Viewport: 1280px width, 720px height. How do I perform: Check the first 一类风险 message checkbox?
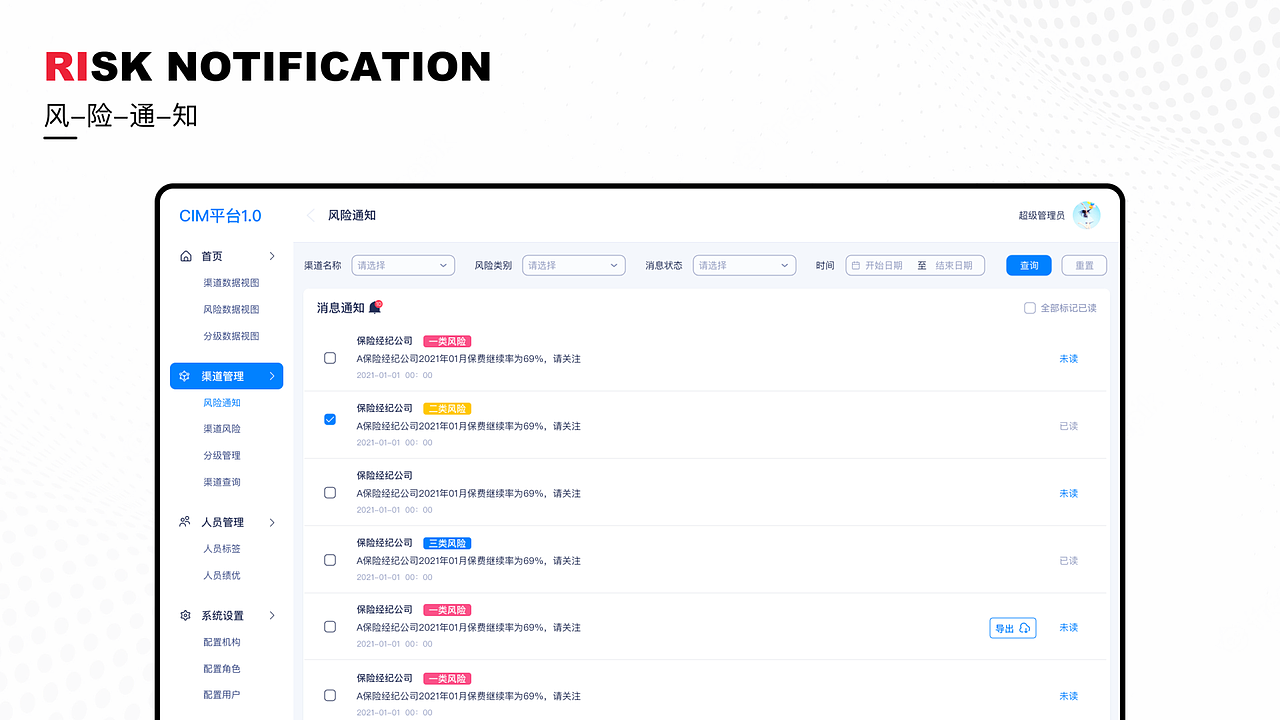pos(330,358)
